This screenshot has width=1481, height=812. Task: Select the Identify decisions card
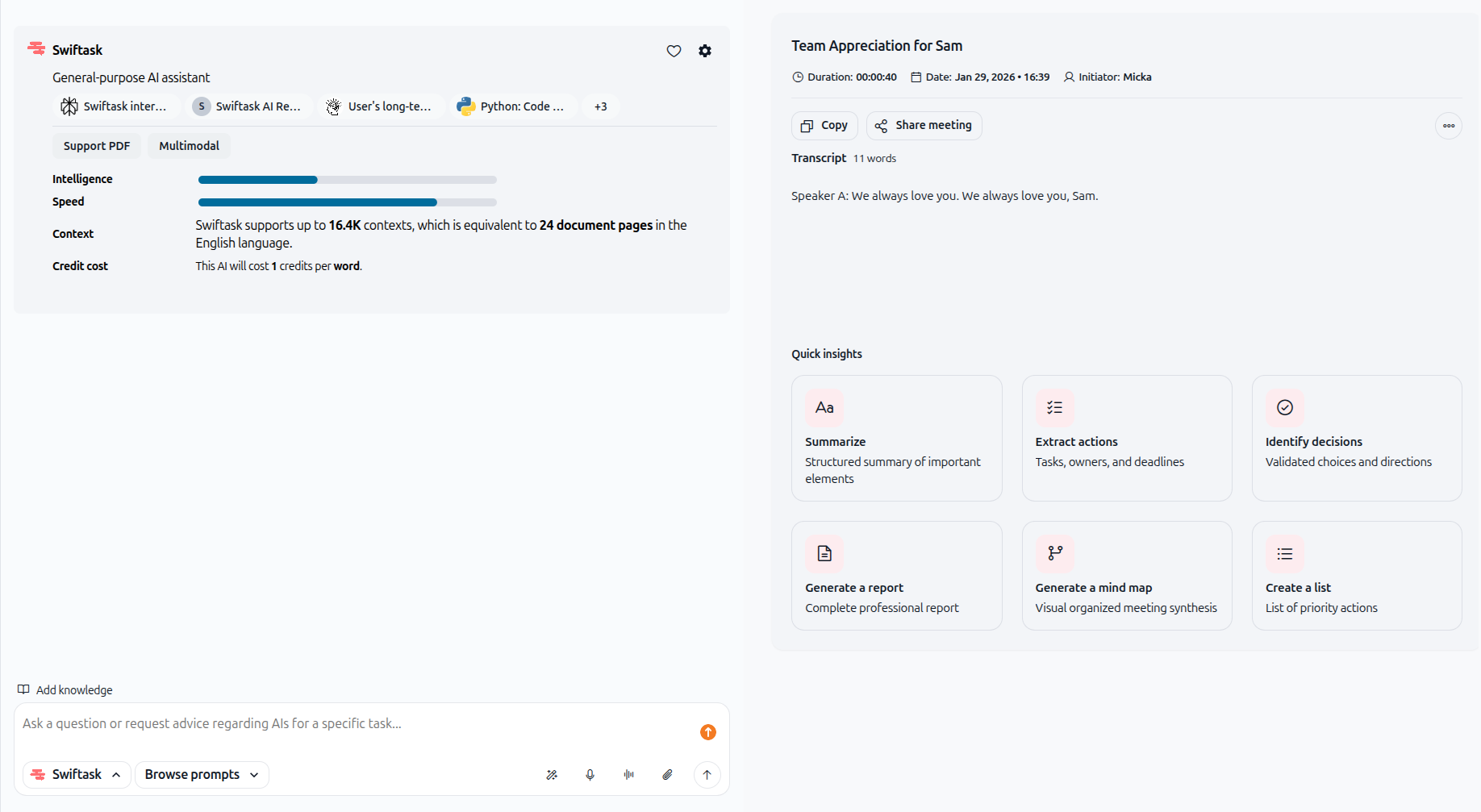tap(1357, 439)
